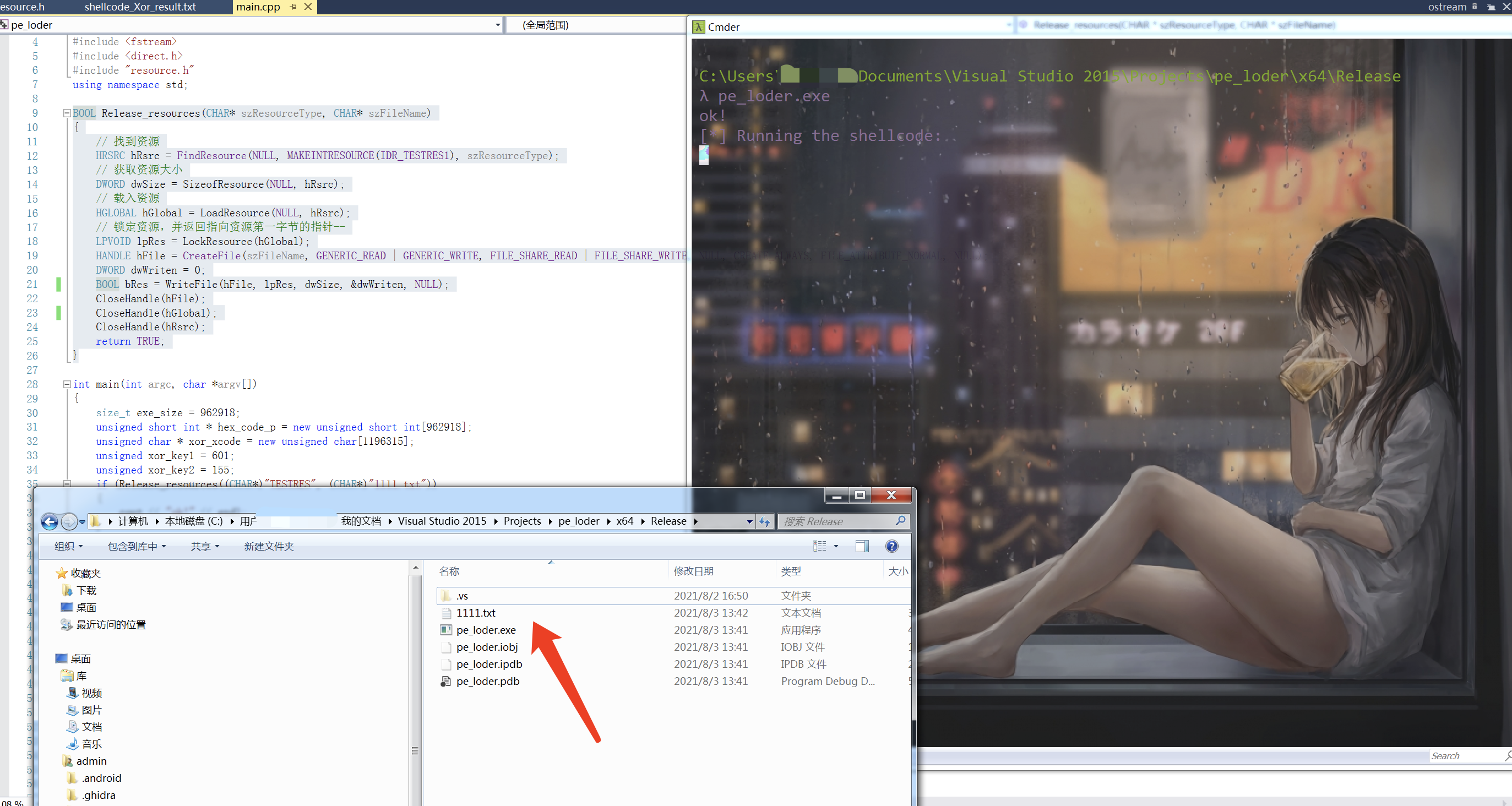The height and width of the screenshot is (806, 1512).
Task: Click the Cmder lambda icon in the title bar
Action: [699, 27]
